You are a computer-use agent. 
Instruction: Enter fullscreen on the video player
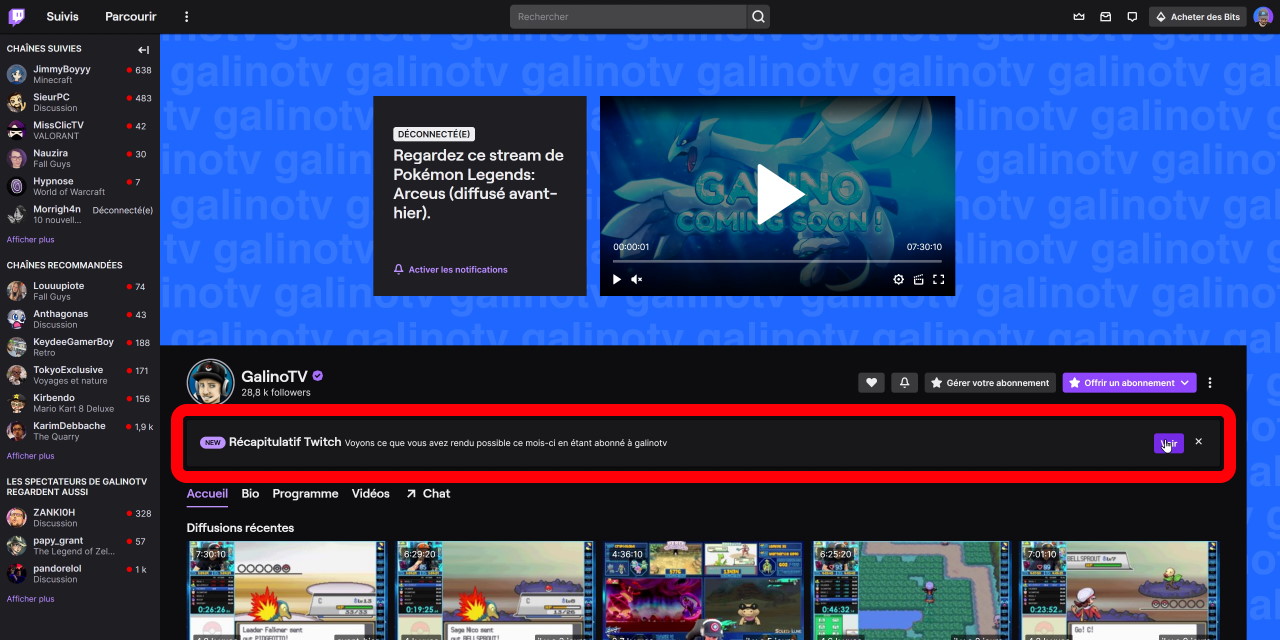[x=938, y=280]
